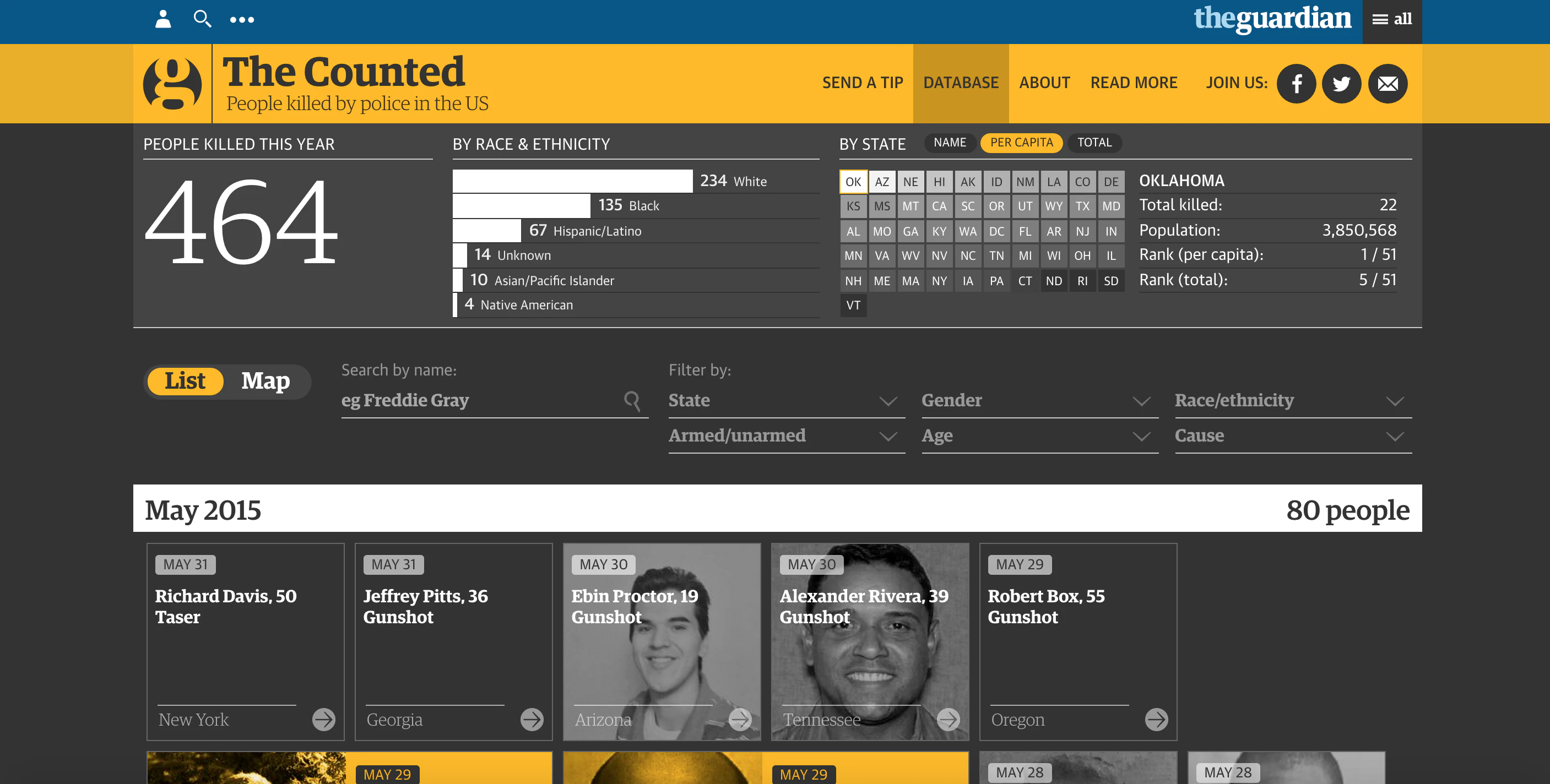
Task: Click the Twitter bird icon
Action: [1341, 84]
